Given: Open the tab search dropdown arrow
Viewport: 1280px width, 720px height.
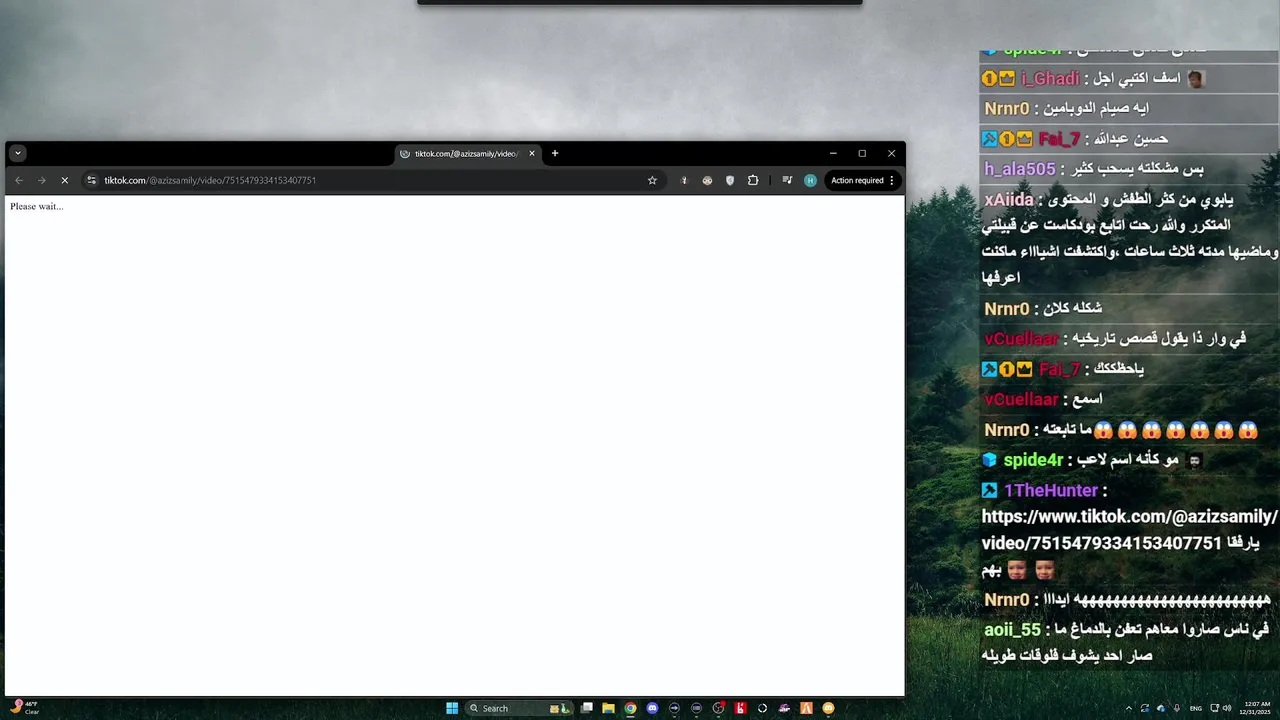Looking at the screenshot, I should pos(18,153).
